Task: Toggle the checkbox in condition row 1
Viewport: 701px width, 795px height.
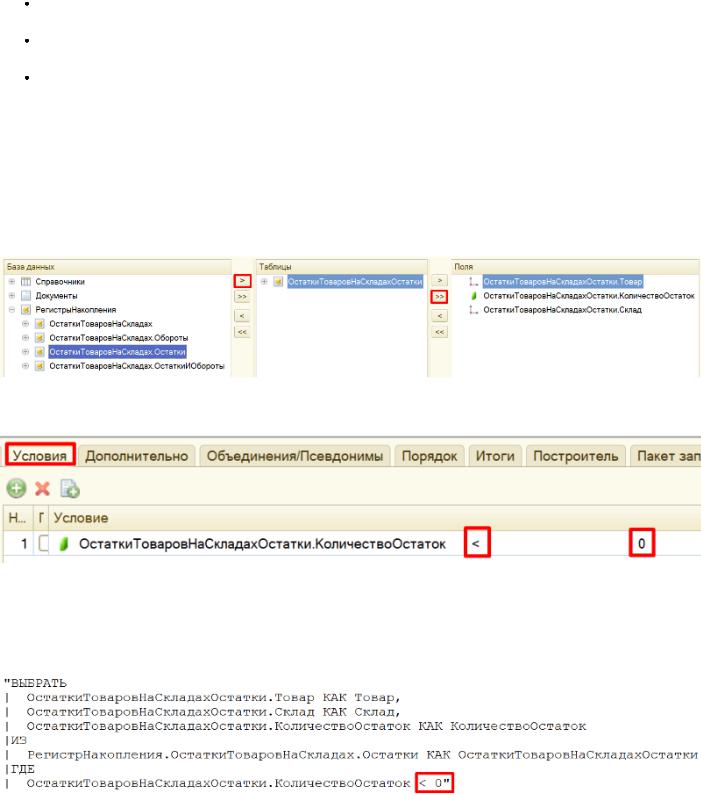Action: [x=42, y=543]
